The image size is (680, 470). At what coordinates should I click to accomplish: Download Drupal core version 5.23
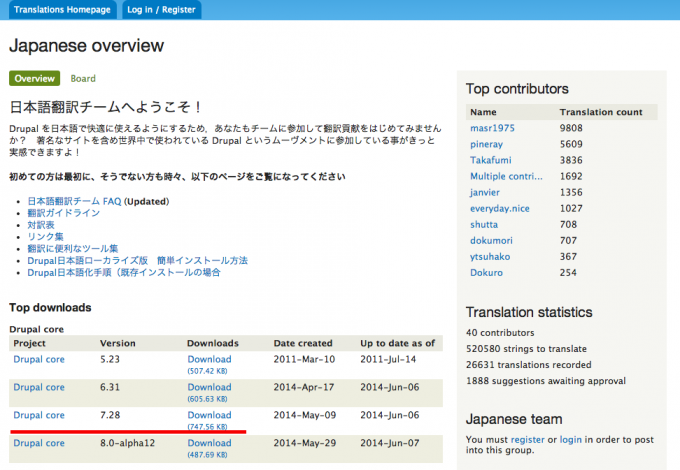click(x=209, y=359)
